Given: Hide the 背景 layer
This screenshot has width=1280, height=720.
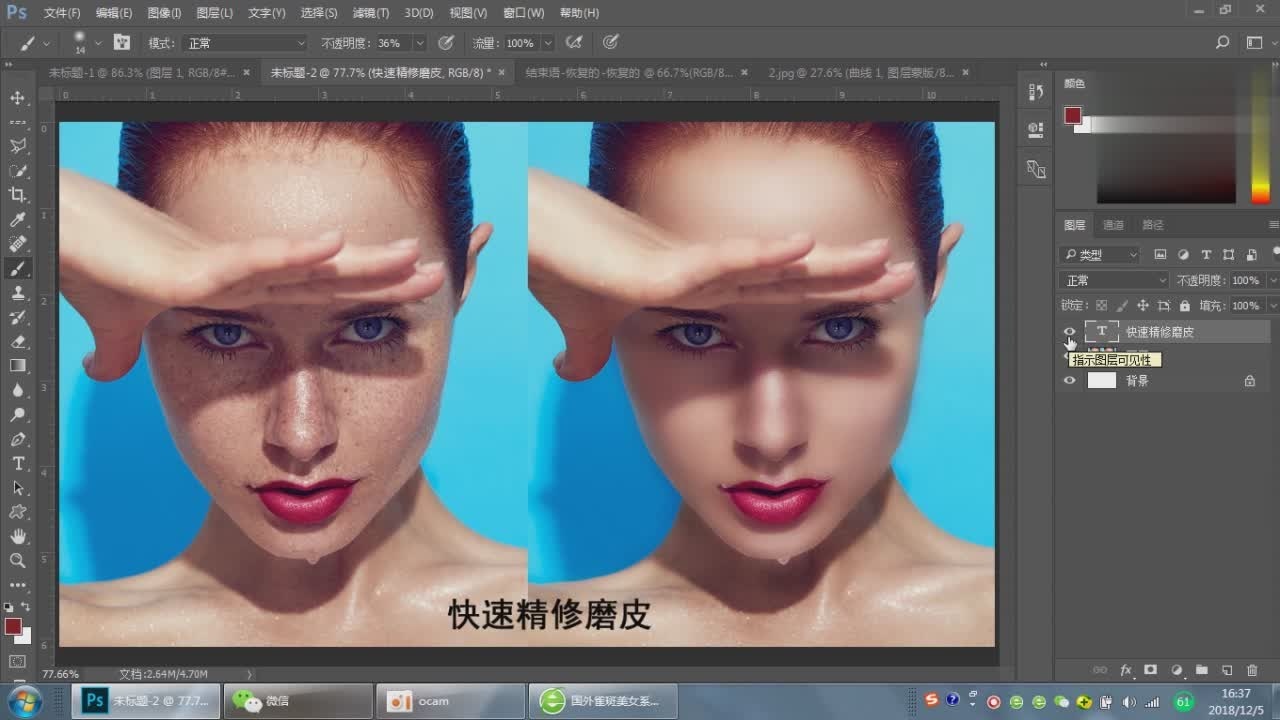Looking at the screenshot, I should [1070, 380].
